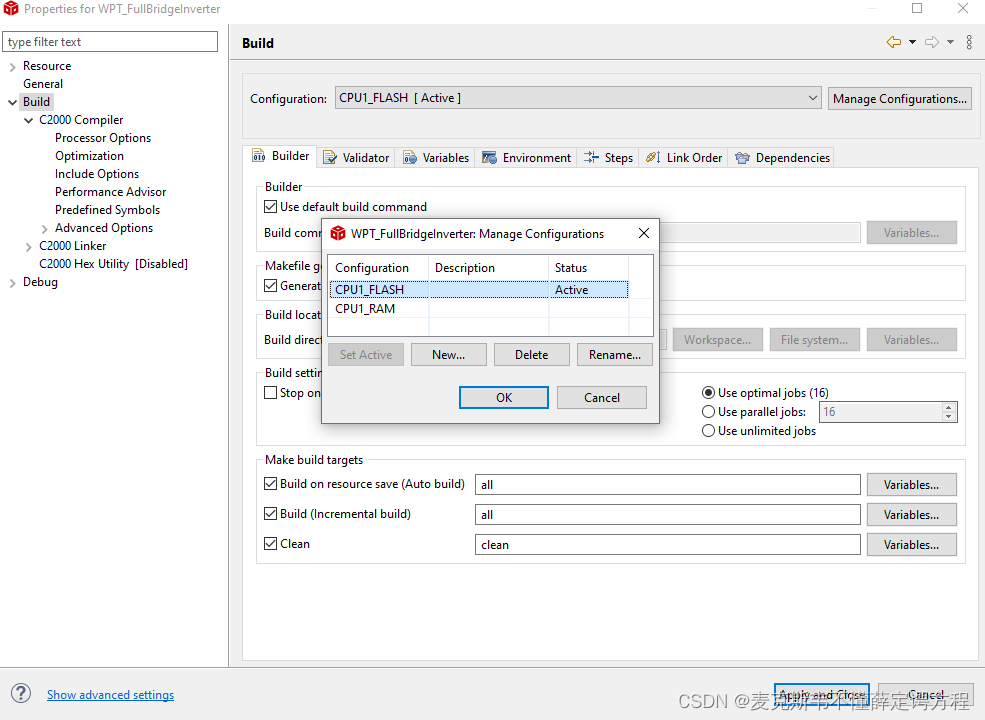Click the forward navigation arrow icon
Screen dimensions: 985x720
[x=932, y=42]
